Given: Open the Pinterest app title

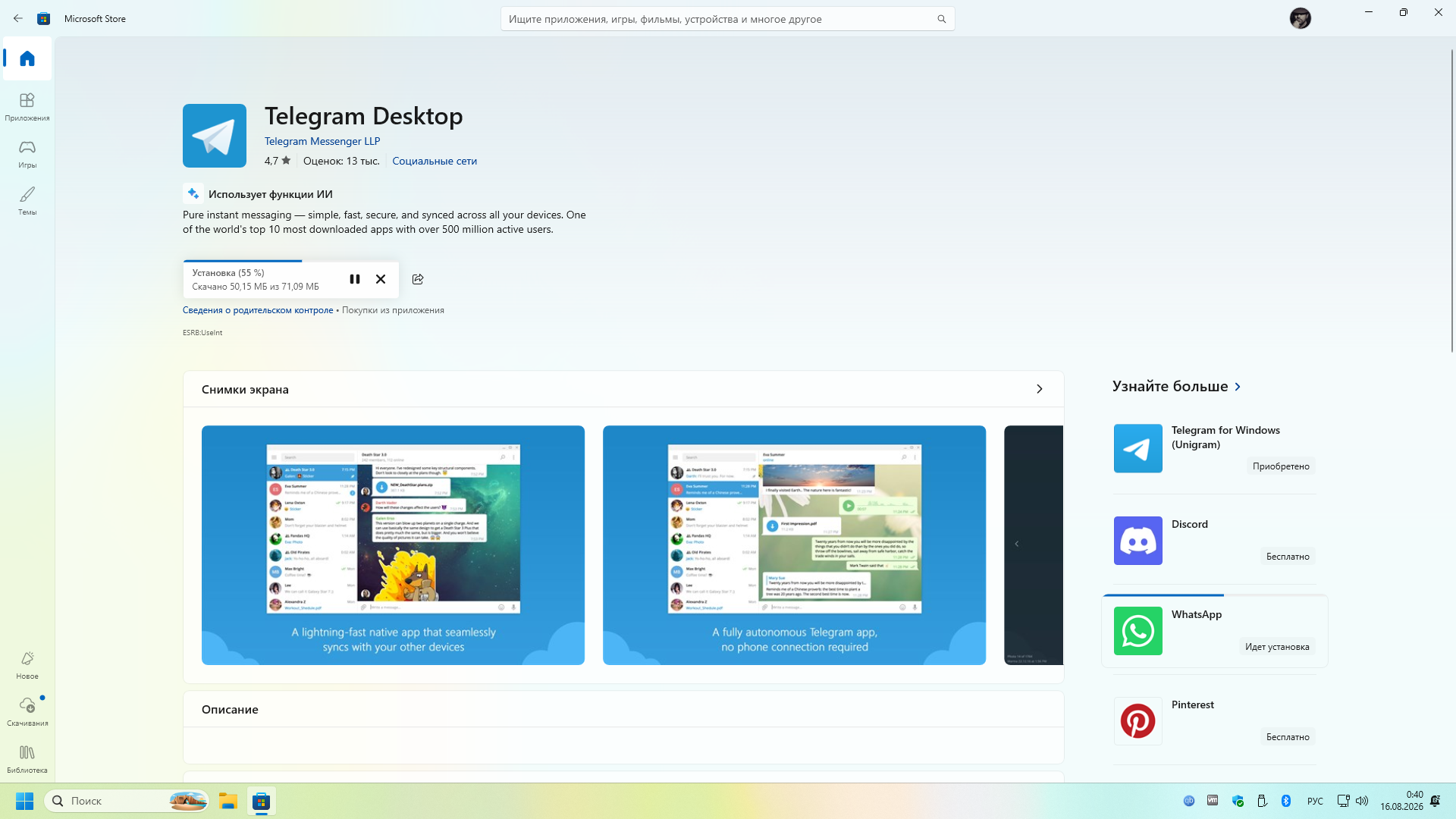Looking at the screenshot, I should pos(1192,704).
